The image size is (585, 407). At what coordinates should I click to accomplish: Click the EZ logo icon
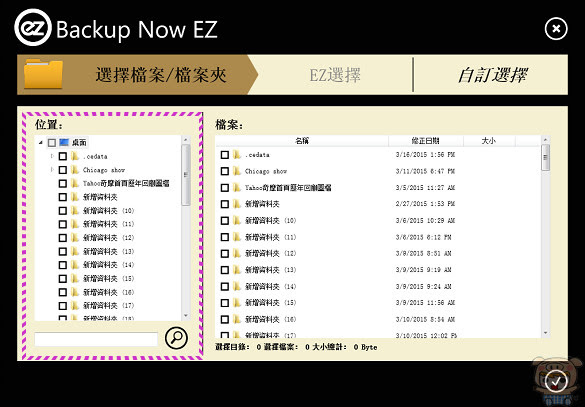tap(33, 28)
